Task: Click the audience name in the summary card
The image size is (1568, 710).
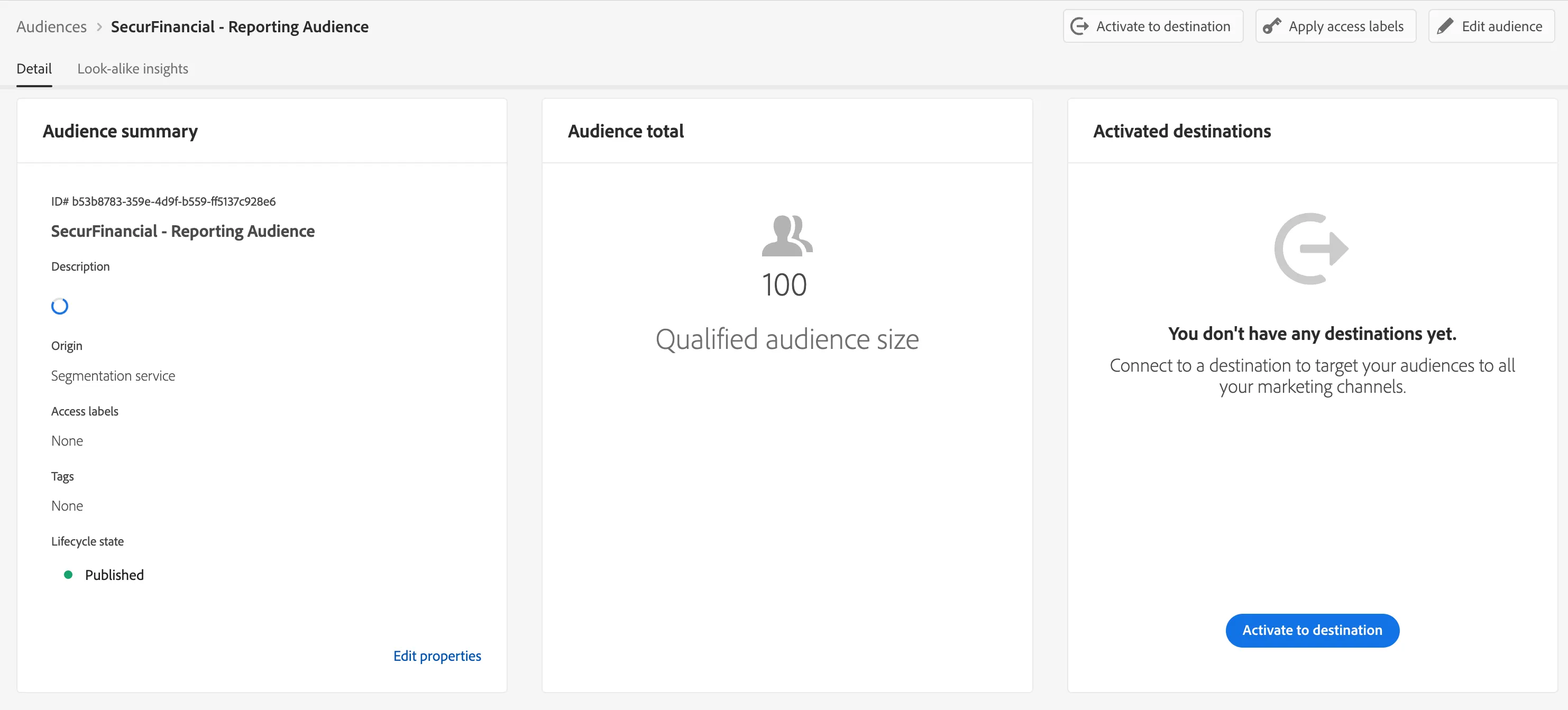Action: pyautogui.click(x=182, y=231)
